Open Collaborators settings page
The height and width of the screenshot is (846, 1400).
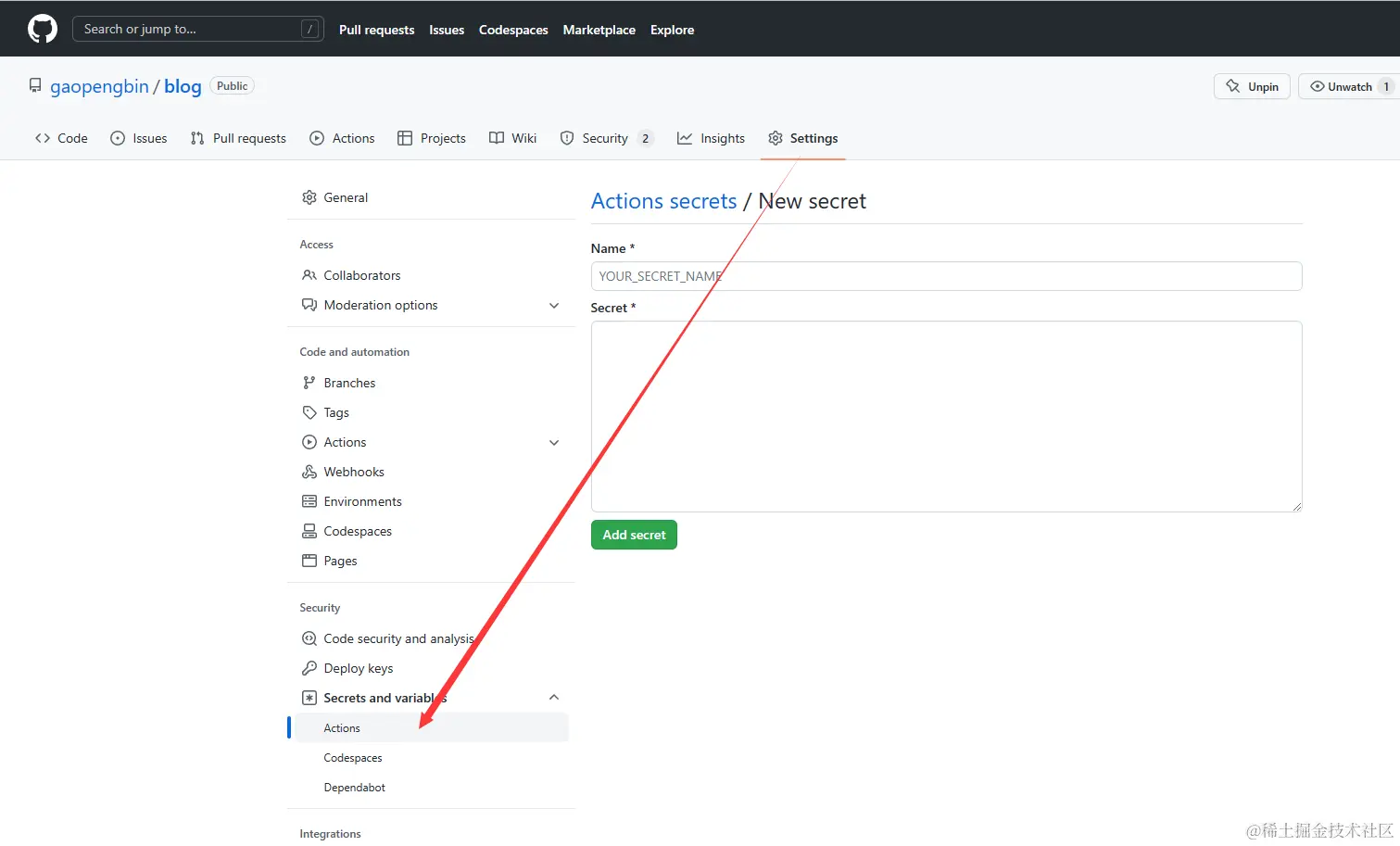pyautogui.click(x=431, y=275)
